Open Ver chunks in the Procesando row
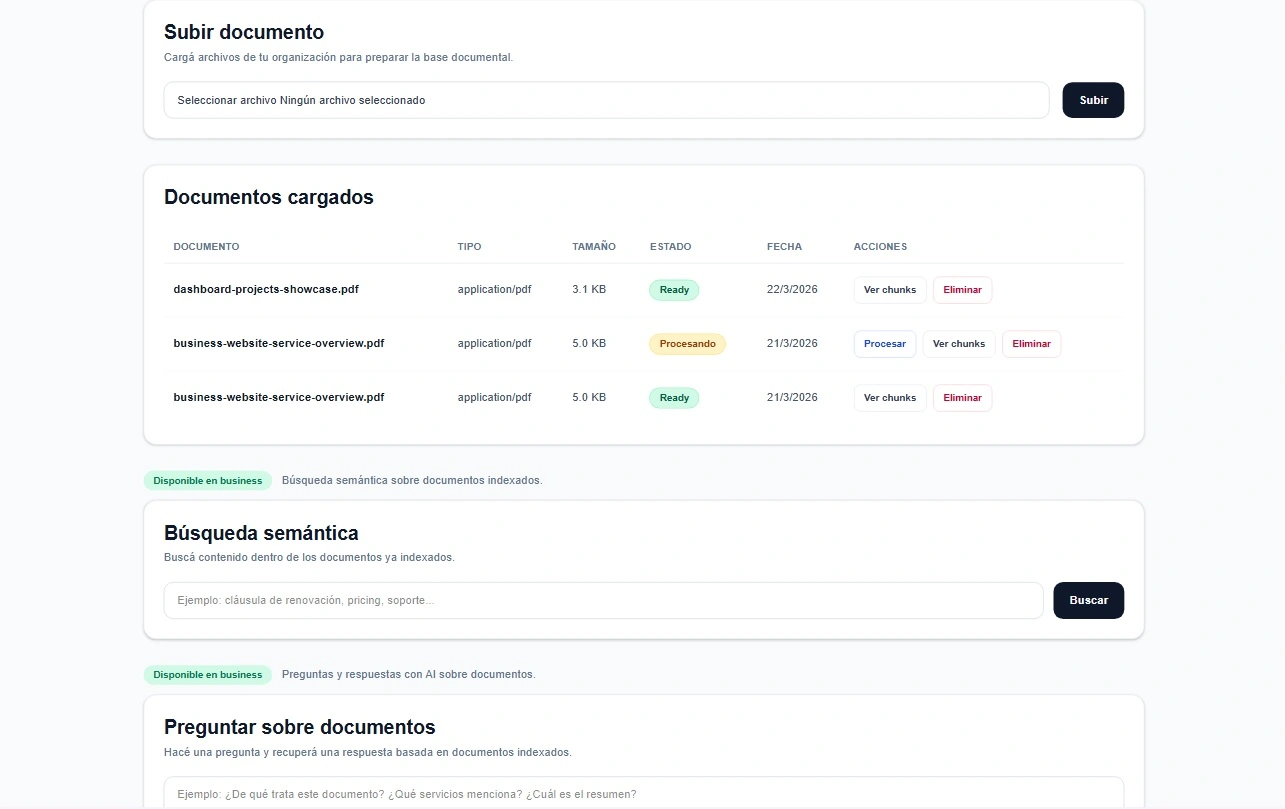 pyautogui.click(x=959, y=344)
